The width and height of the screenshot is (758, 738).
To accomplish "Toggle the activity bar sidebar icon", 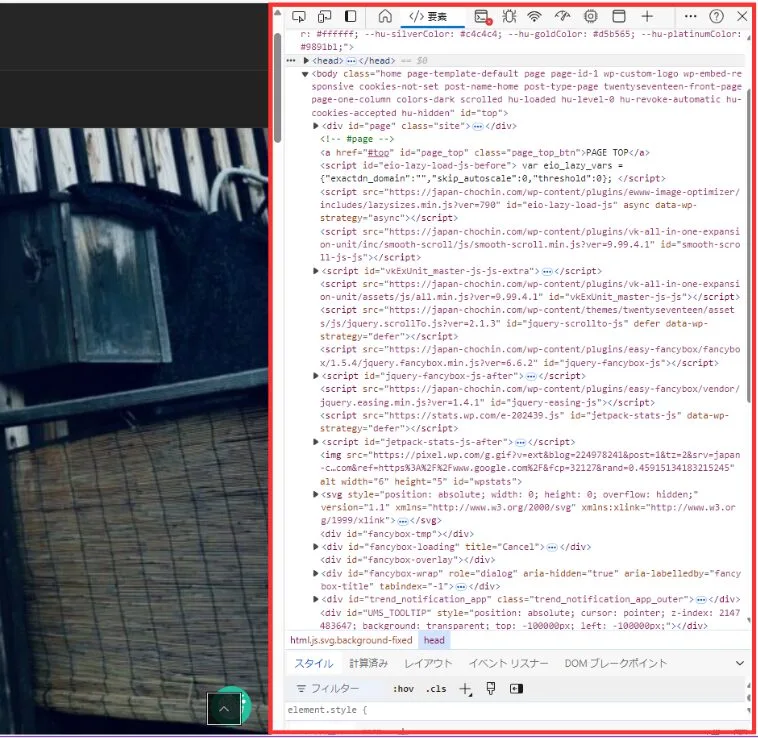I will pos(350,17).
